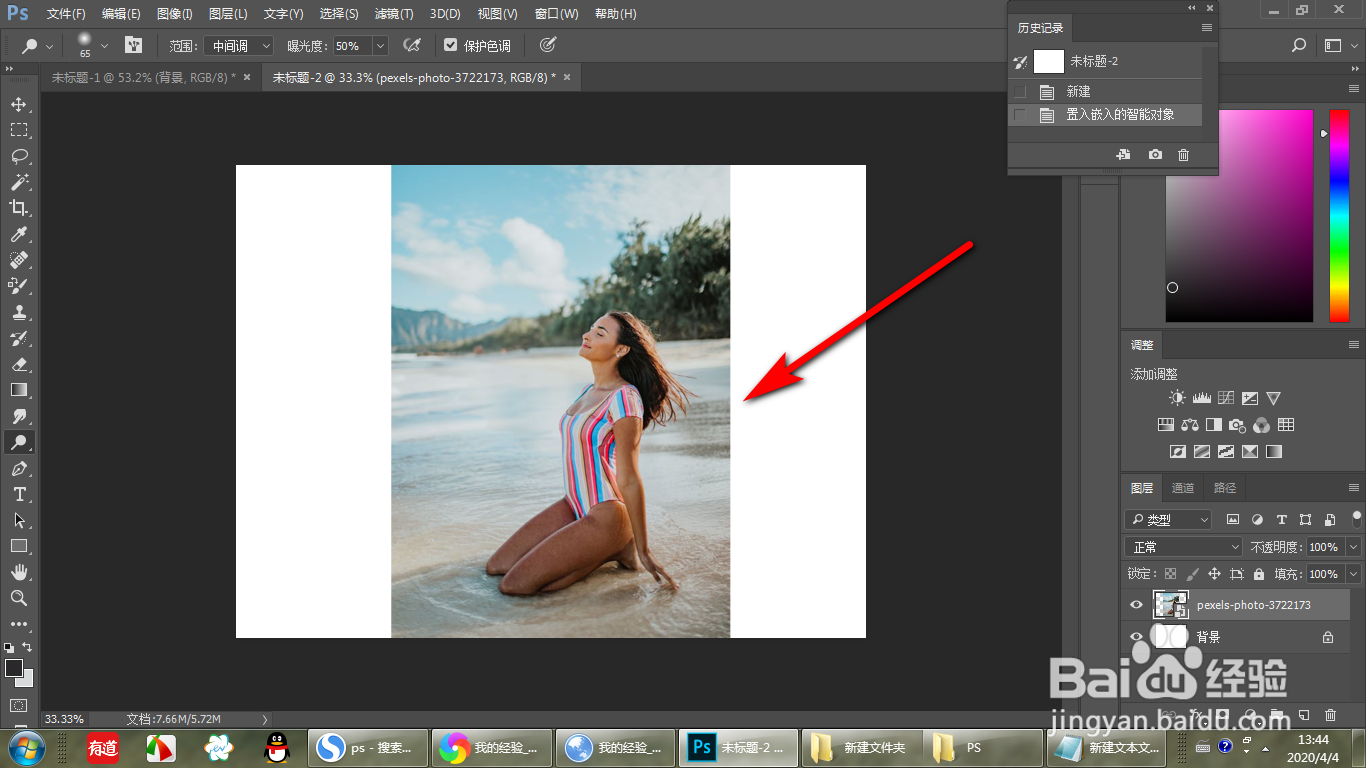Hide the pexels-photo-3722173 layer

pos(1136,605)
